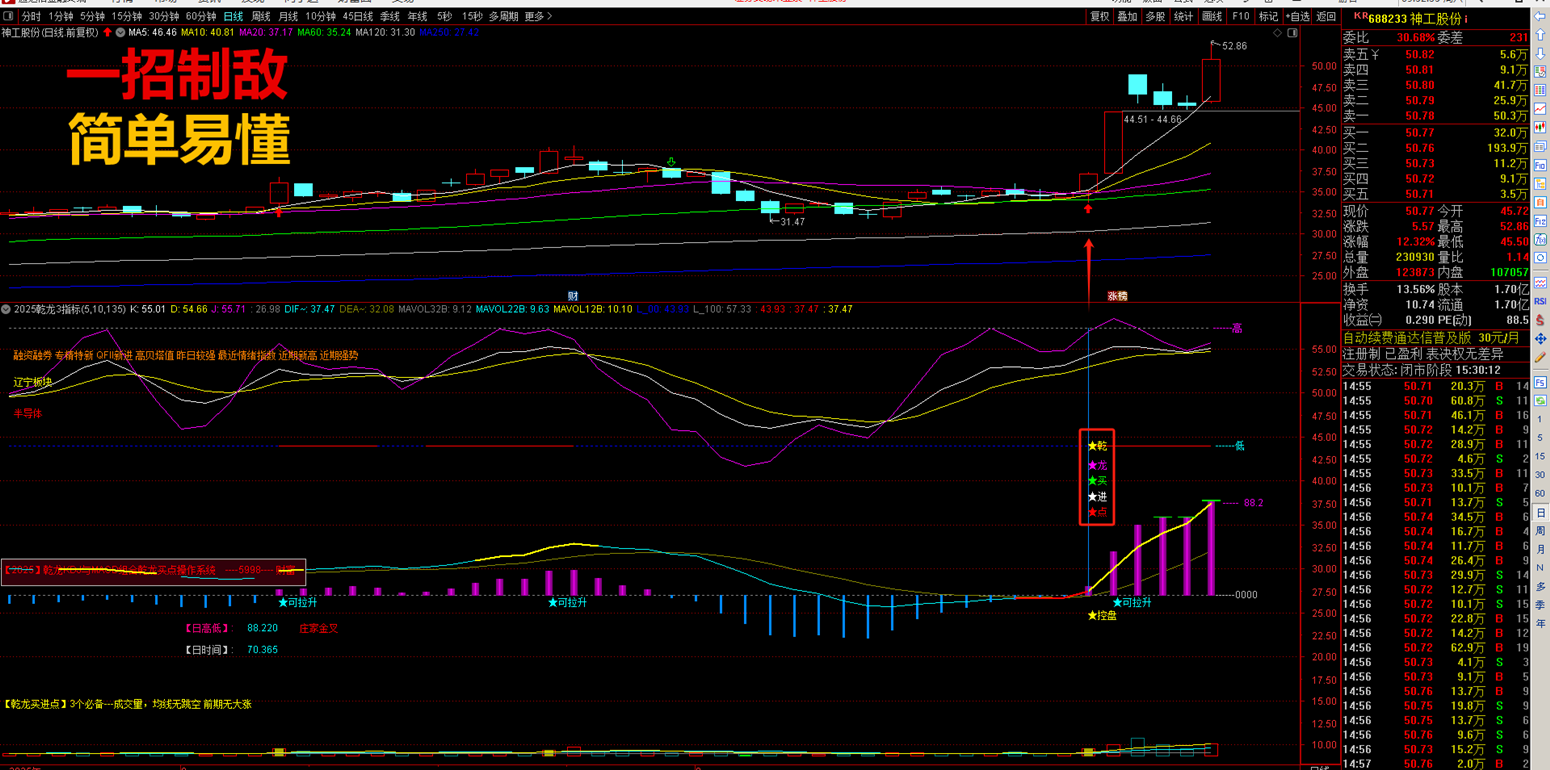Image resolution: width=1550 pixels, height=770 pixels.
Task: Click the 日 period sidebar button
Action: [1540, 512]
